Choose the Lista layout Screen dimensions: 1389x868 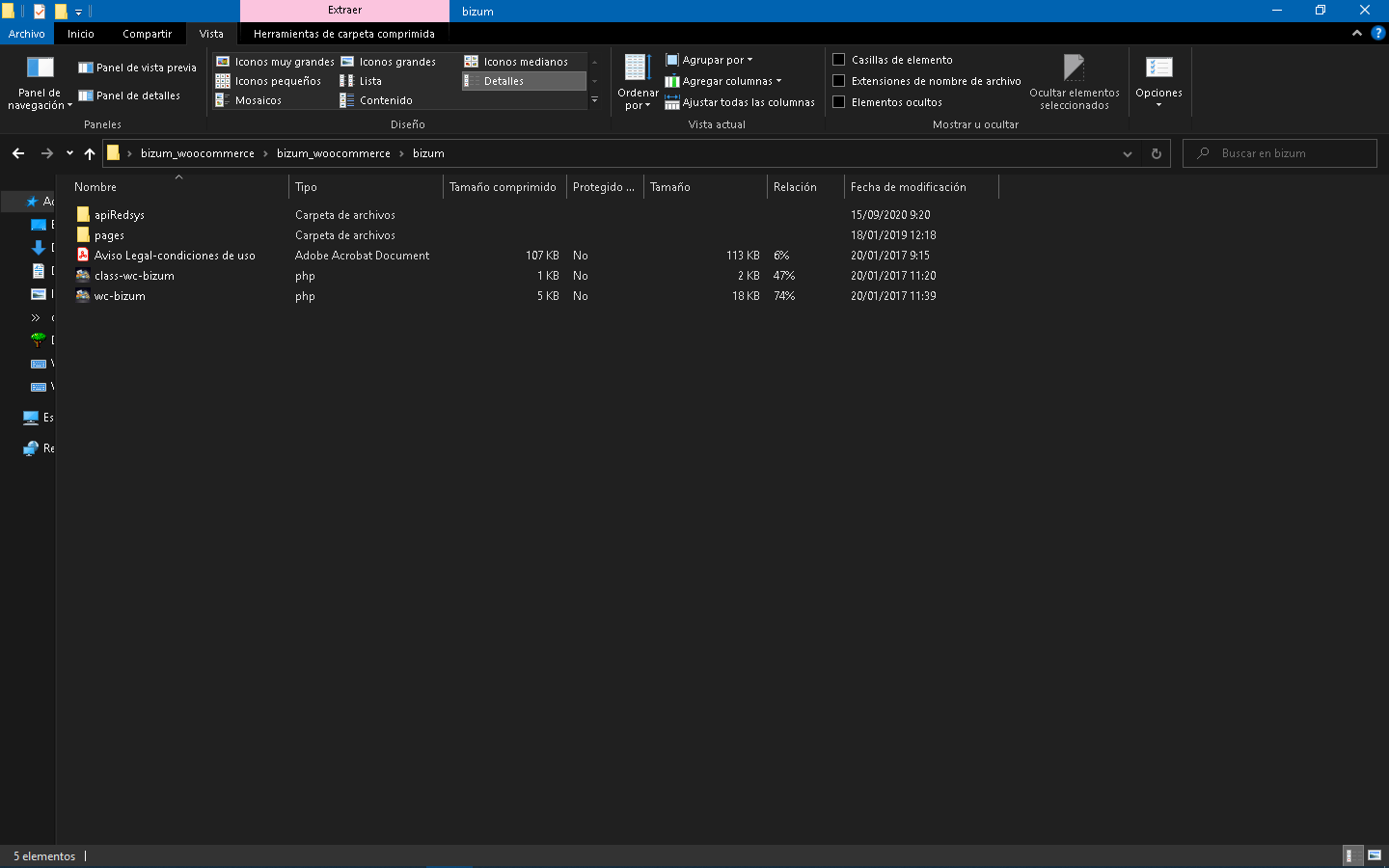tap(361, 81)
